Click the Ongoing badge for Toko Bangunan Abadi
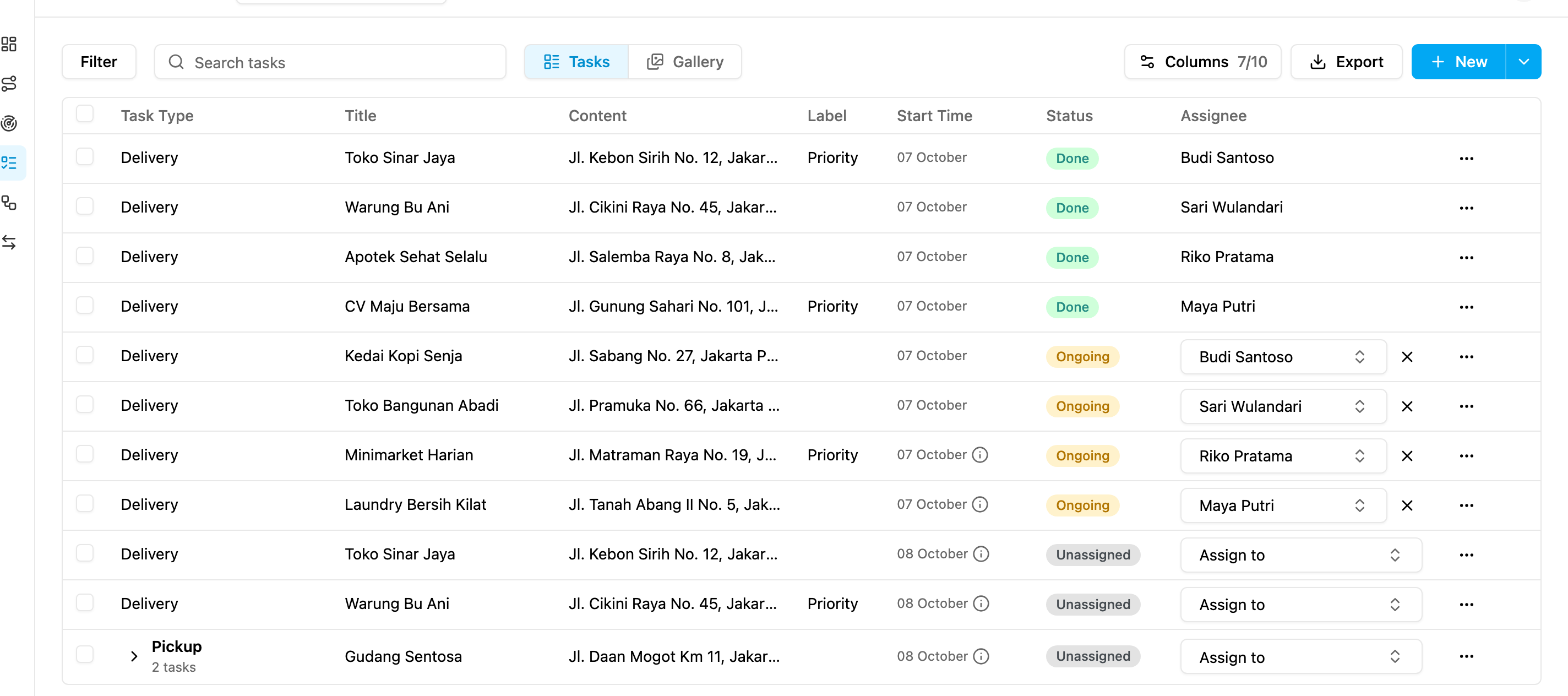Image resolution: width=1568 pixels, height=696 pixels. click(1082, 406)
